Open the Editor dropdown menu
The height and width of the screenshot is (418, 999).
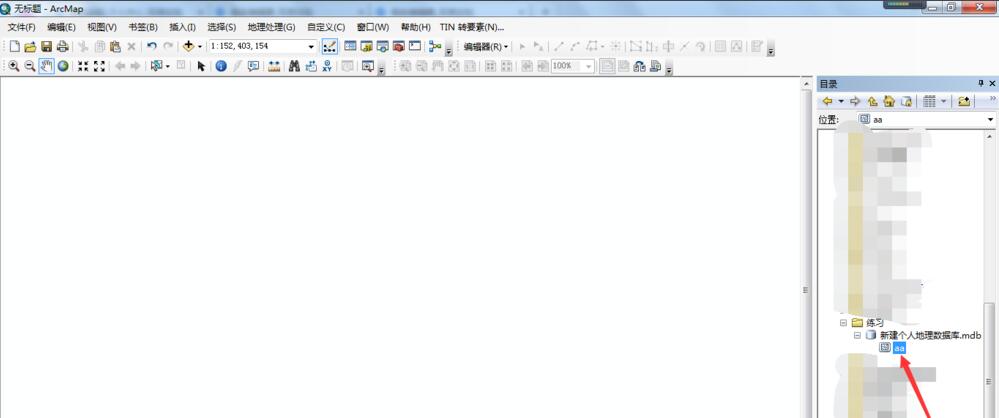point(485,47)
